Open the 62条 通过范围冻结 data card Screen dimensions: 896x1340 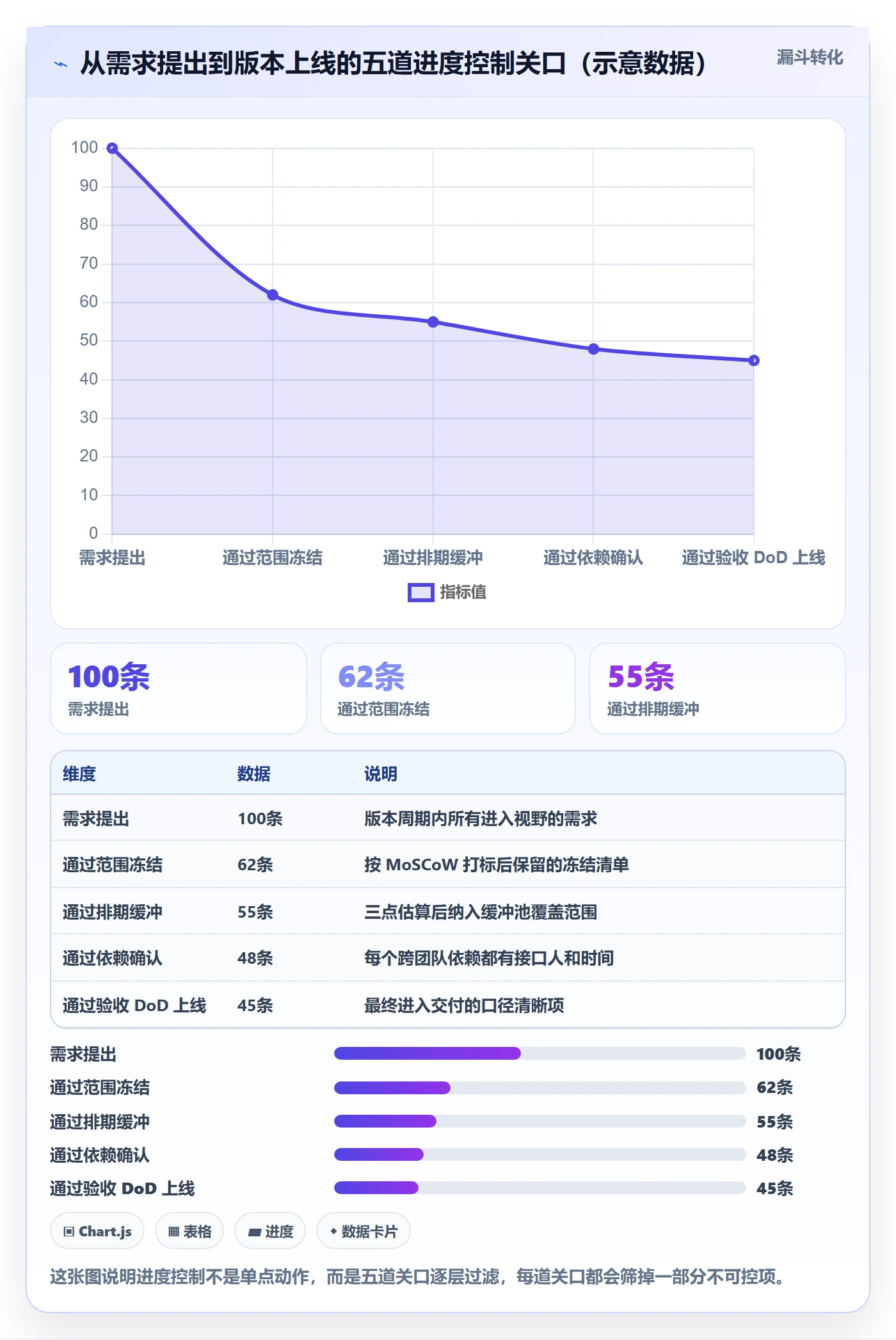(x=448, y=689)
